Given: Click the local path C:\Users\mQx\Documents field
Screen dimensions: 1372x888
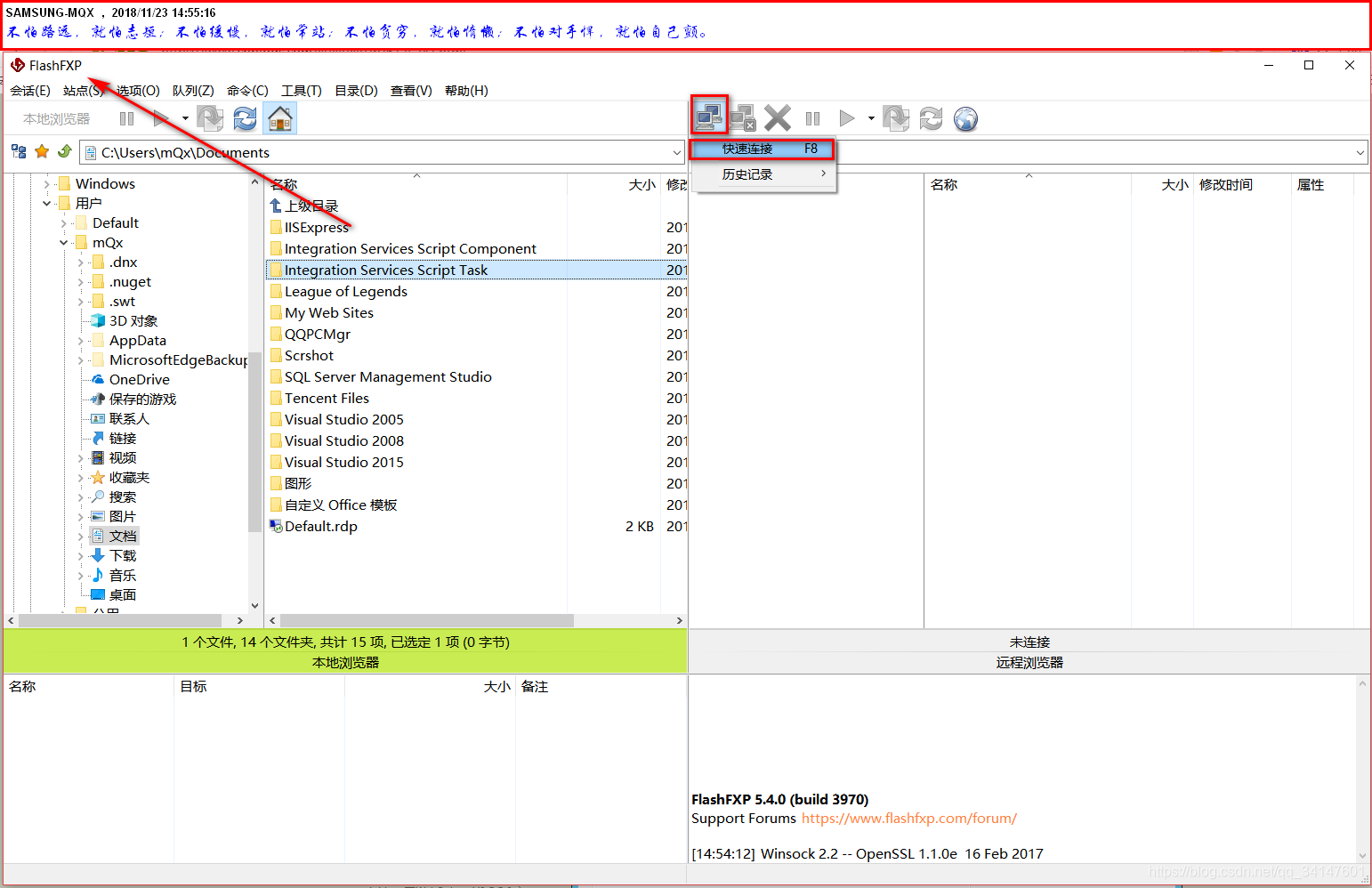Looking at the screenshot, I should click(383, 152).
